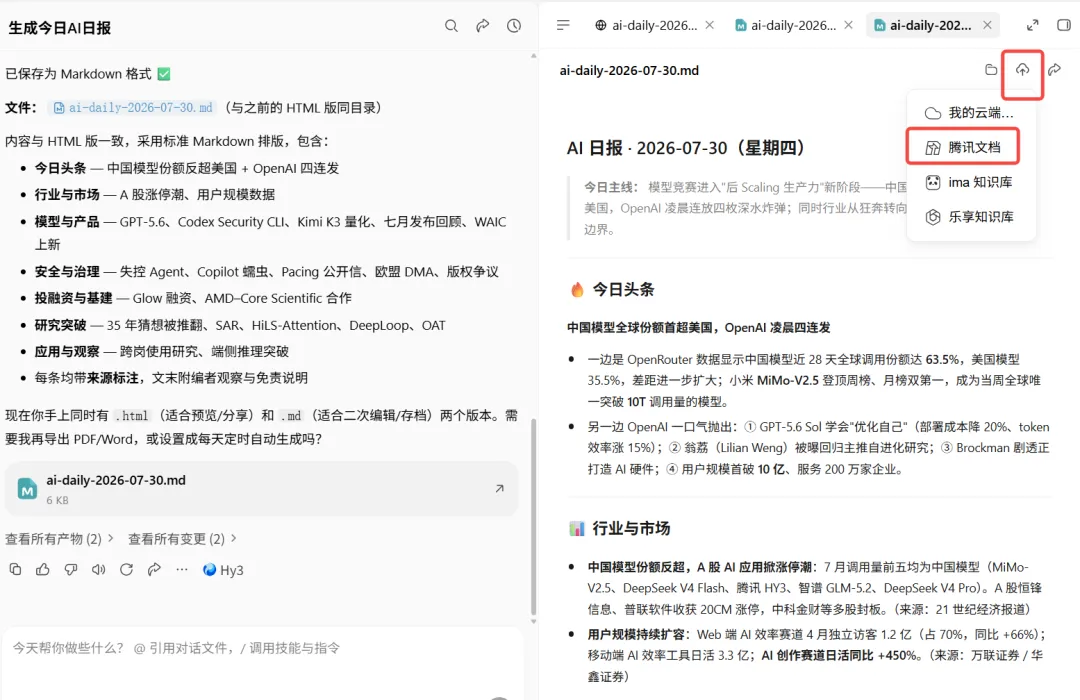Toggle the side panel layout icon
Screen dimensions: 1080x700
1063,25
